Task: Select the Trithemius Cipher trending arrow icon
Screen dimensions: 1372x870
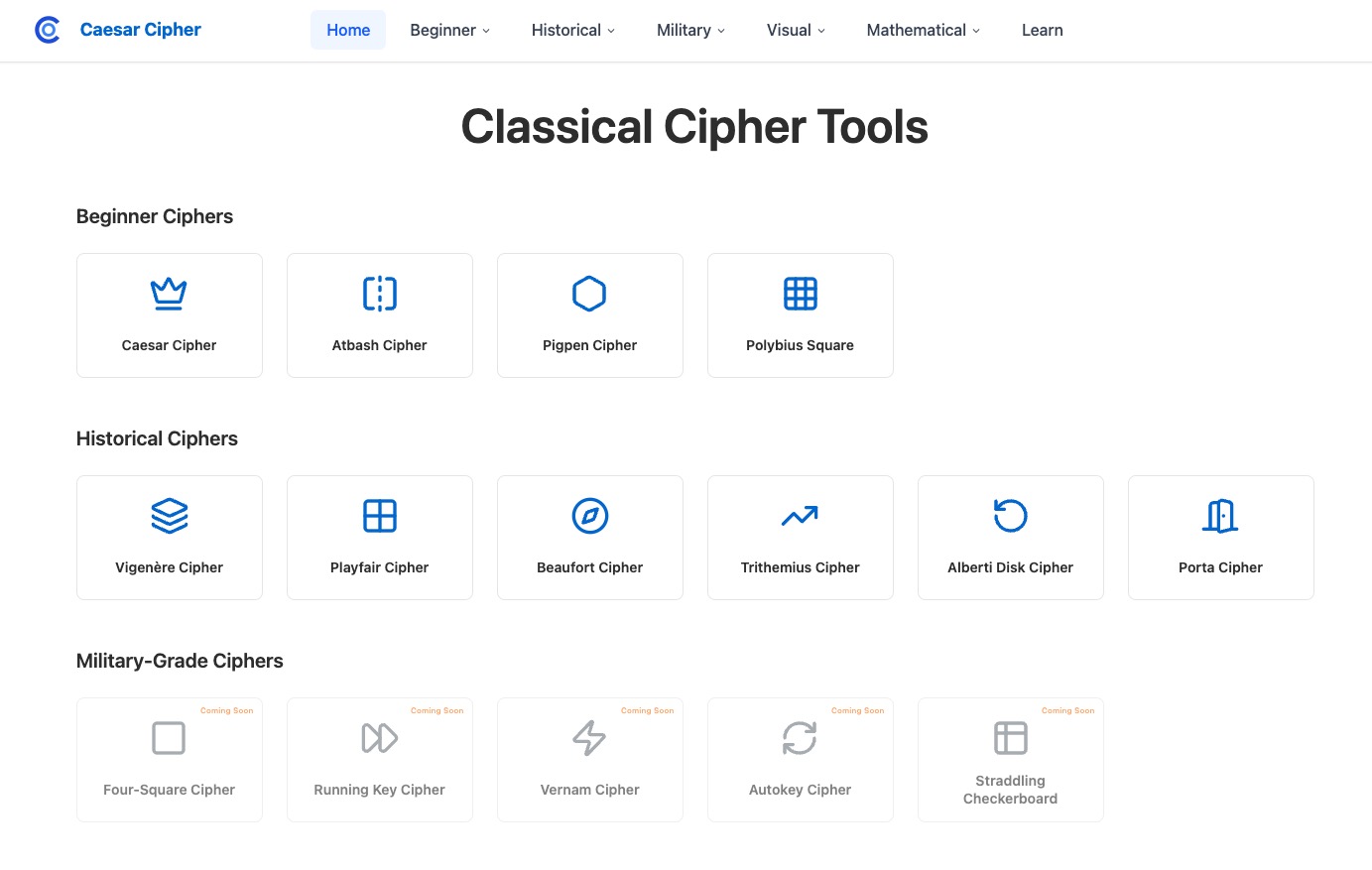Action: (x=800, y=516)
